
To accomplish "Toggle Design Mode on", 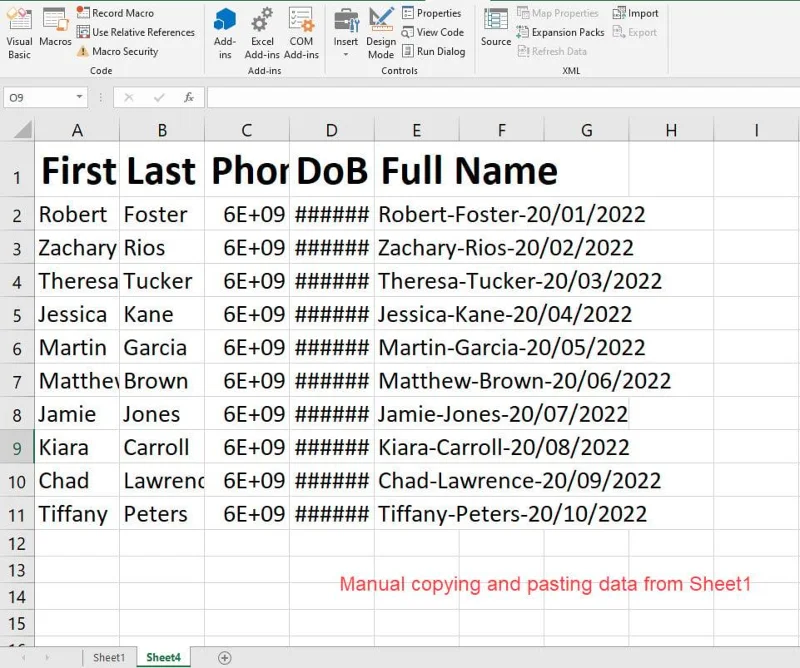I will coord(381,31).
